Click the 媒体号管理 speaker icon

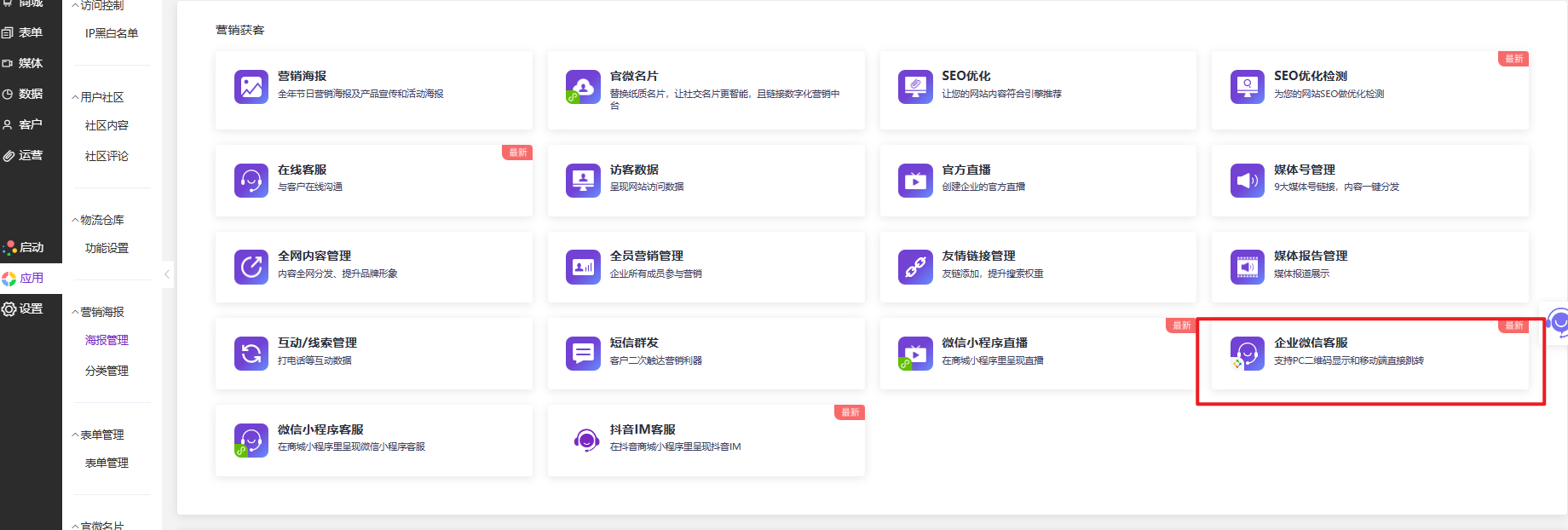click(x=1247, y=181)
